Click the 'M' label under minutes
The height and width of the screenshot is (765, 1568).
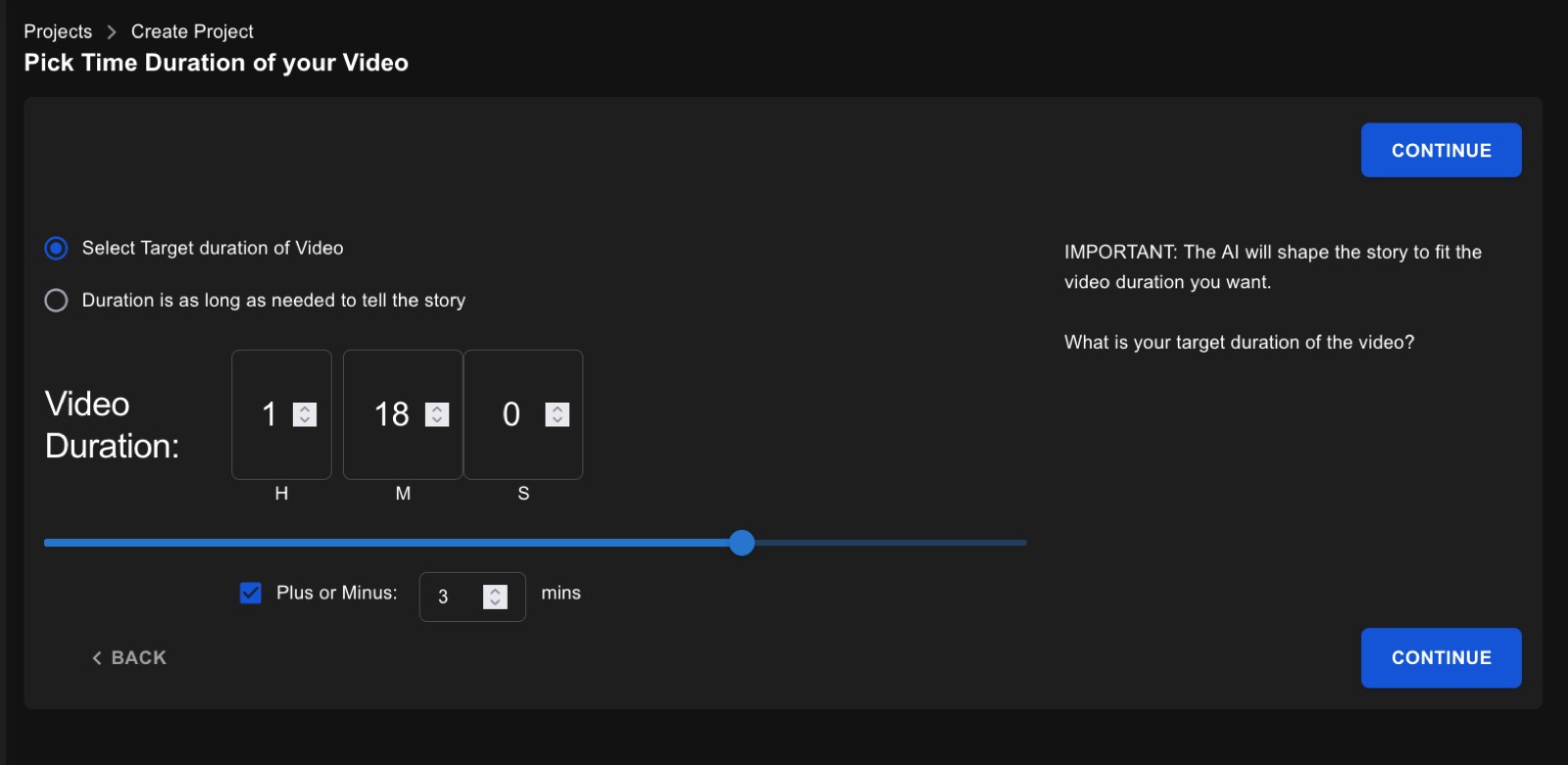pos(403,494)
